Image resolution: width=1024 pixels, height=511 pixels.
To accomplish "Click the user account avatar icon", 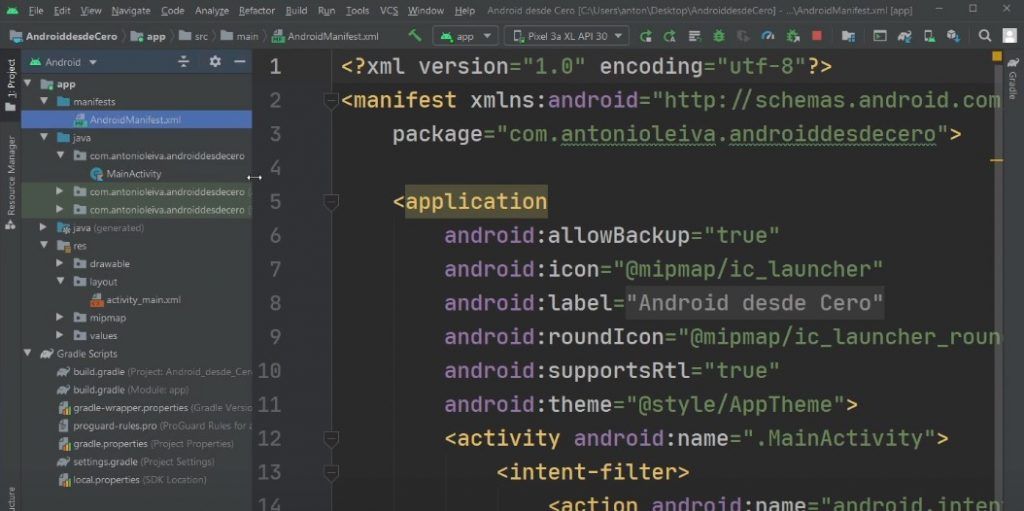I will click(1009, 36).
